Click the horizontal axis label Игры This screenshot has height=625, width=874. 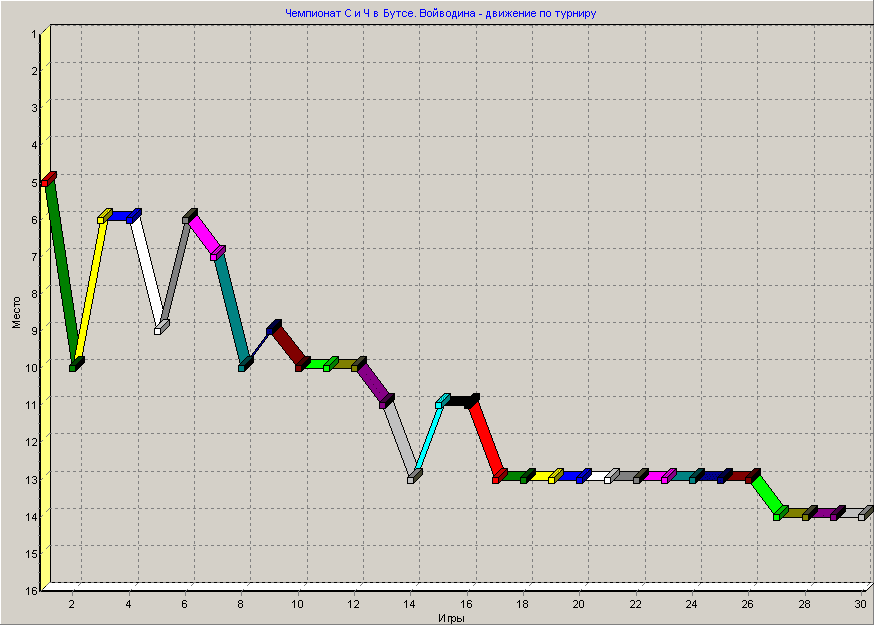pos(451,618)
